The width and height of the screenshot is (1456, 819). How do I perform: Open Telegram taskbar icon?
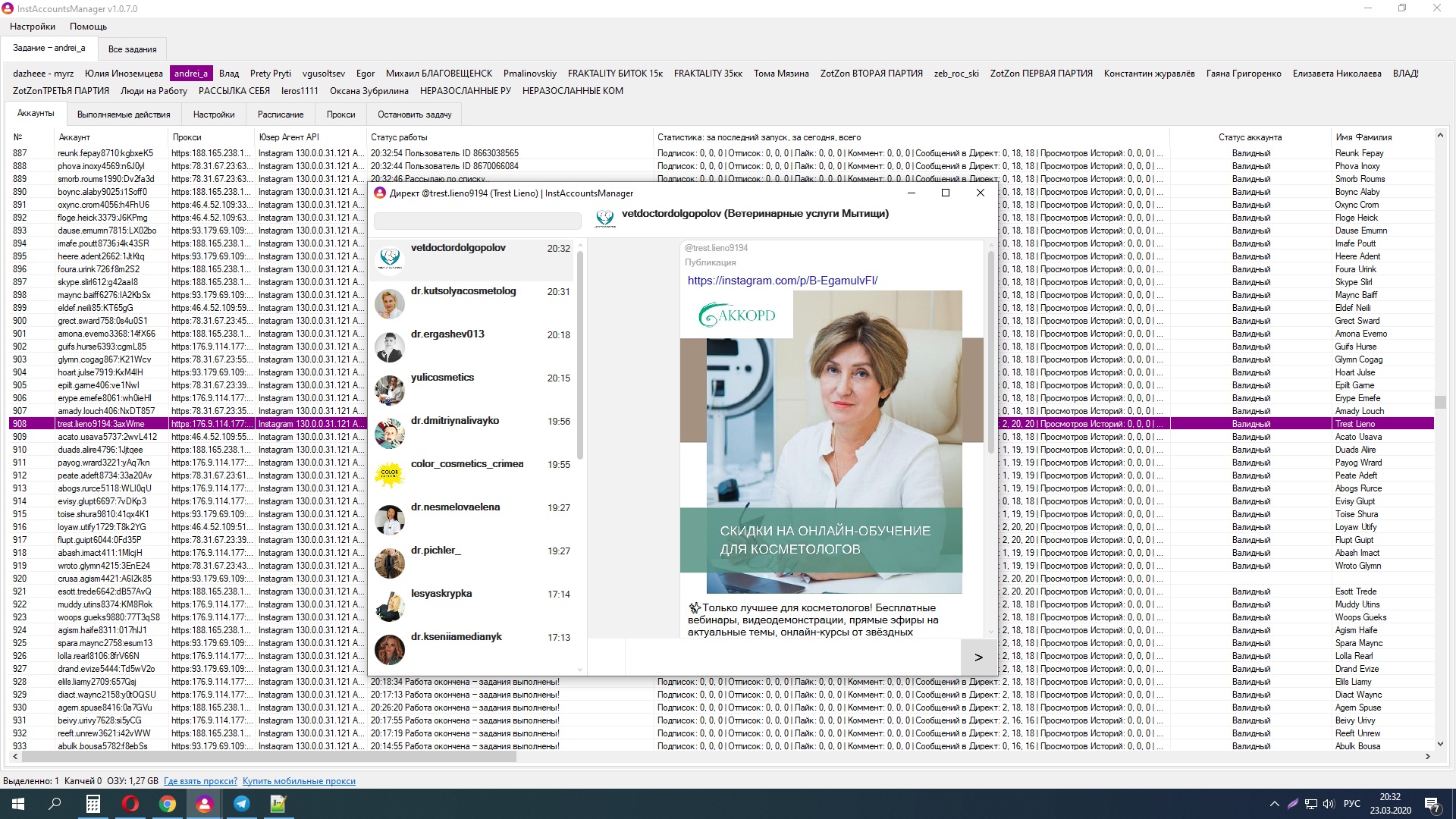pyautogui.click(x=242, y=804)
